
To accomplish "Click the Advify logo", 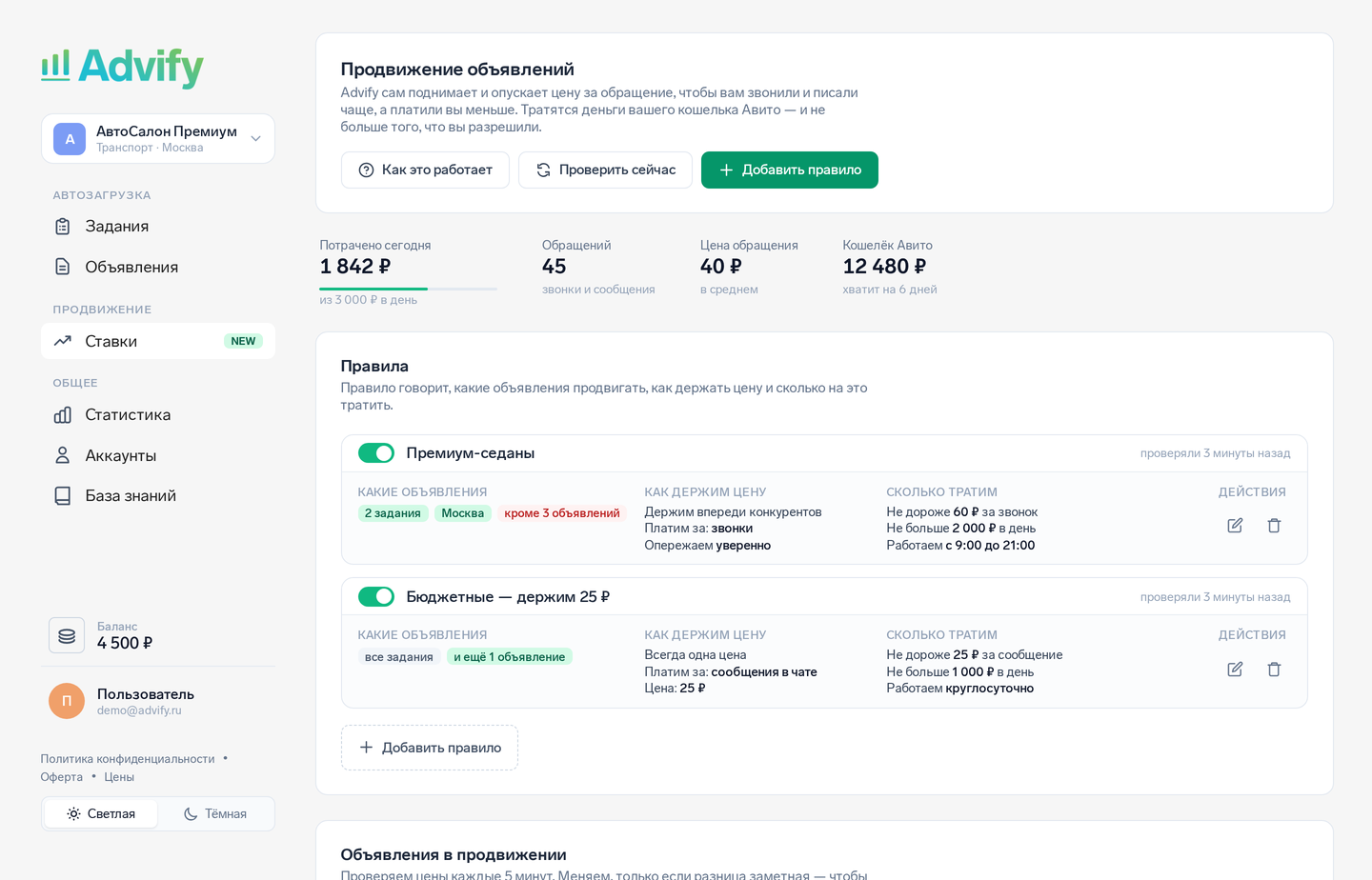I will pyautogui.click(x=122, y=68).
